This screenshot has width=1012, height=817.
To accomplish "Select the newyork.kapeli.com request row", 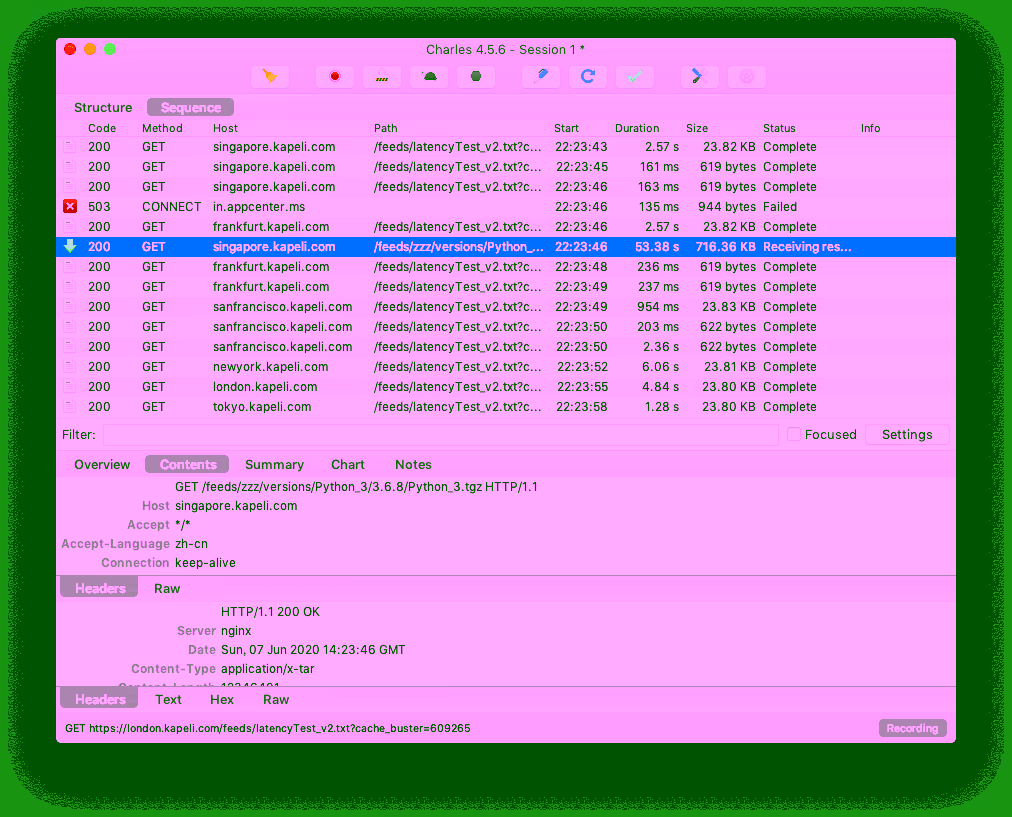I will point(506,367).
